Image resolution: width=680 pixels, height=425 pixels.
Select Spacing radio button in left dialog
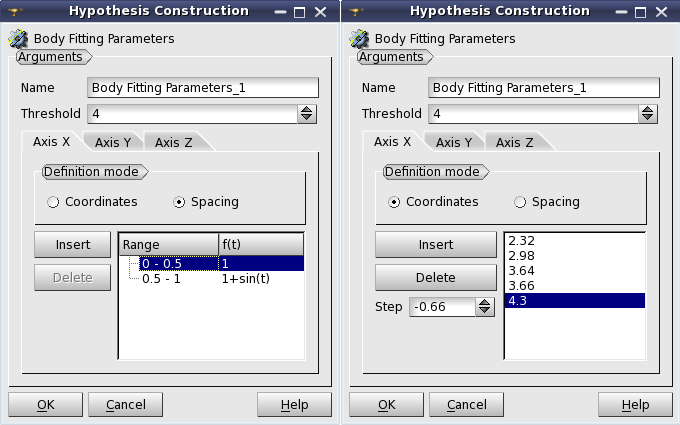(x=179, y=202)
